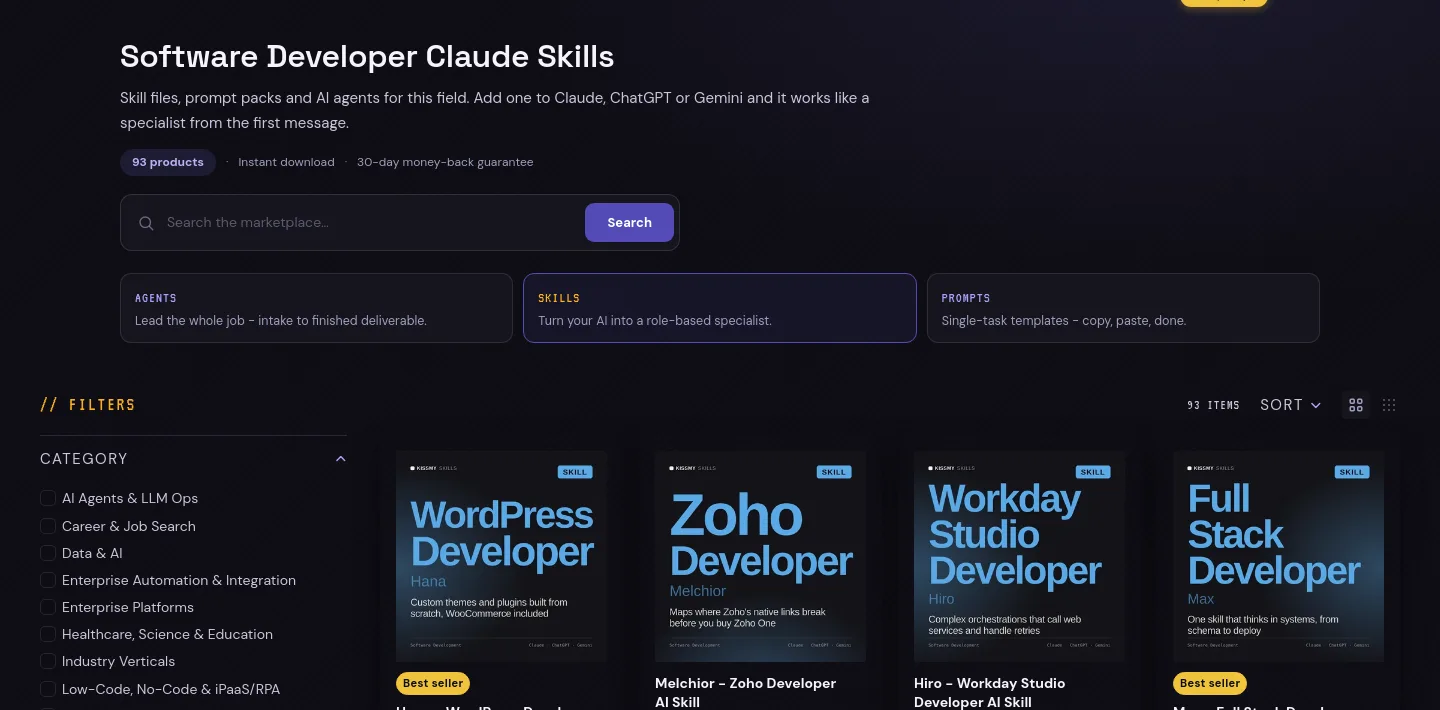Focus the Search the marketplace input field
The height and width of the screenshot is (710, 1440).
click(370, 223)
